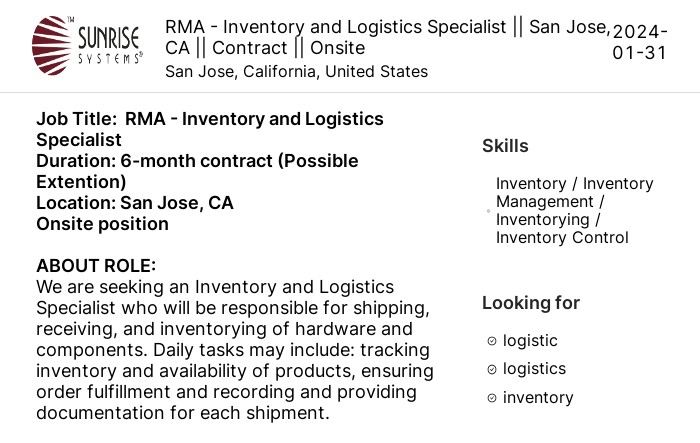Click the ABOUT ROLE heading
Viewport: 700px width, 443px height.
96,266
